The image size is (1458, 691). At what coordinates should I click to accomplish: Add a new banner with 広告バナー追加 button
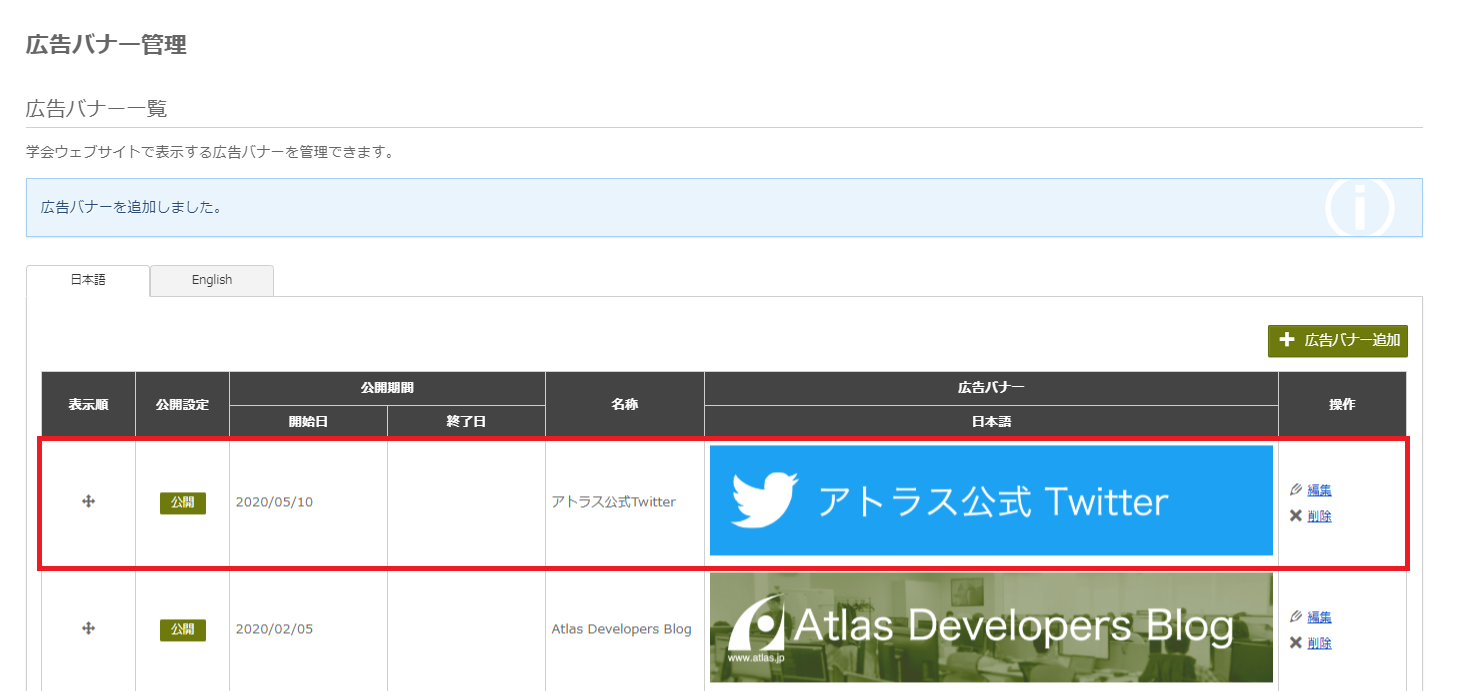coord(1338,341)
